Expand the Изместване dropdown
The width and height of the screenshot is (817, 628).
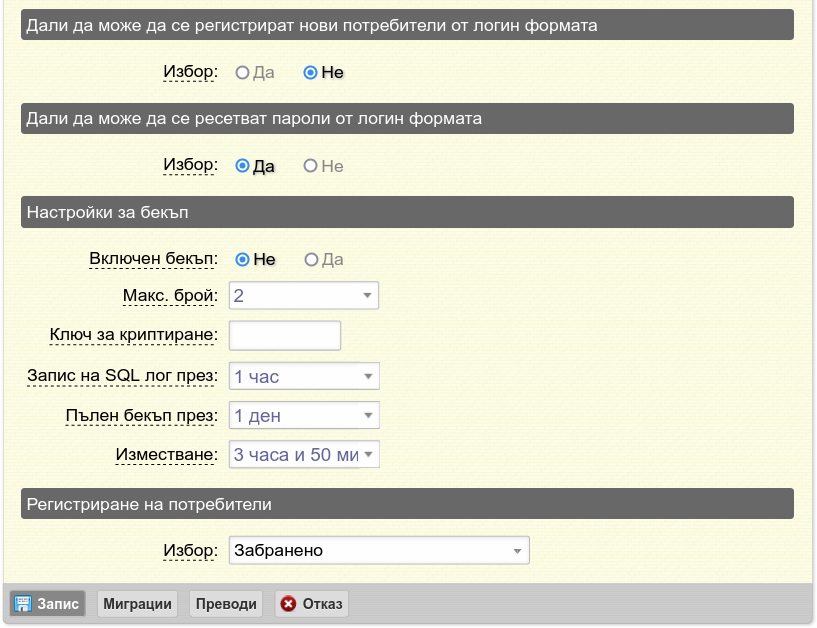[304, 454]
